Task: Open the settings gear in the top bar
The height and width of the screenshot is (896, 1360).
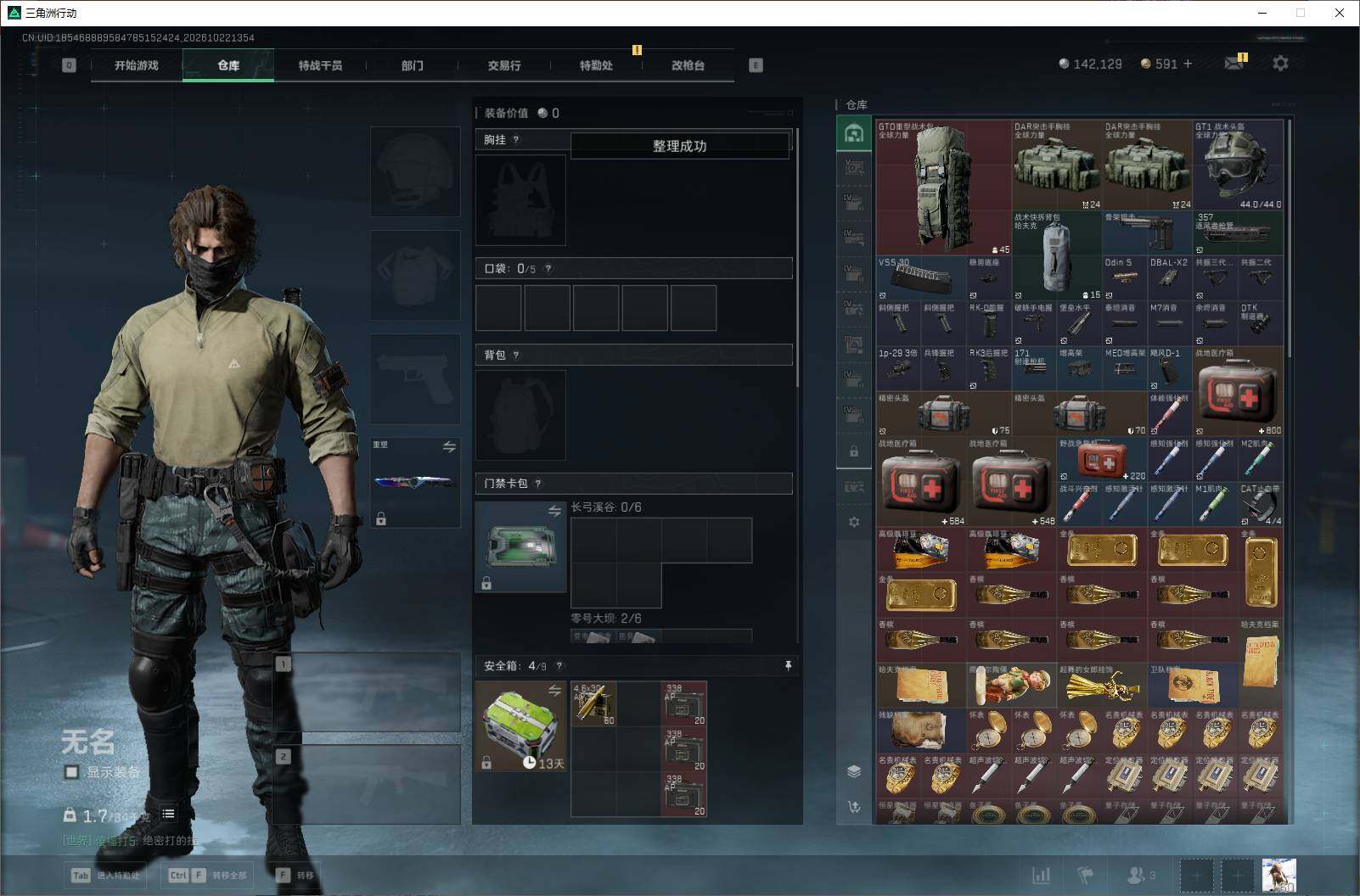Action: (1280, 64)
